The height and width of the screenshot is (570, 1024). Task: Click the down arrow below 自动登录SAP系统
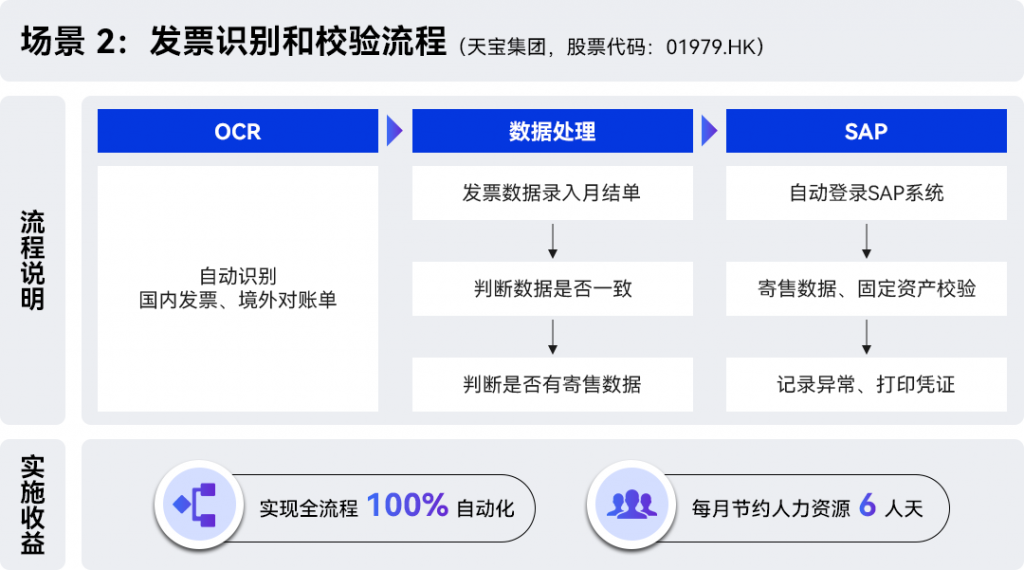point(866,241)
